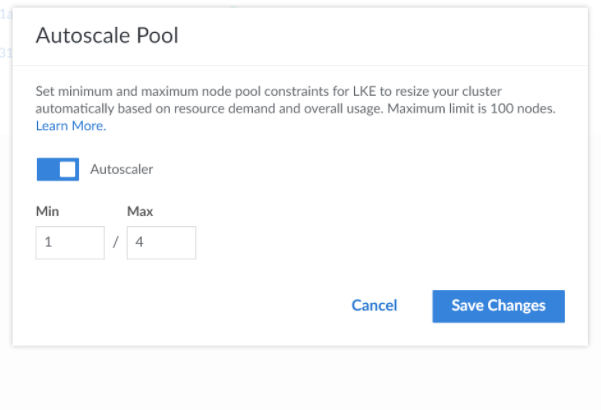The image size is (601, 410).
Task: Click the Autoscale Pool dialog title
Action: (x=107, y=35)
